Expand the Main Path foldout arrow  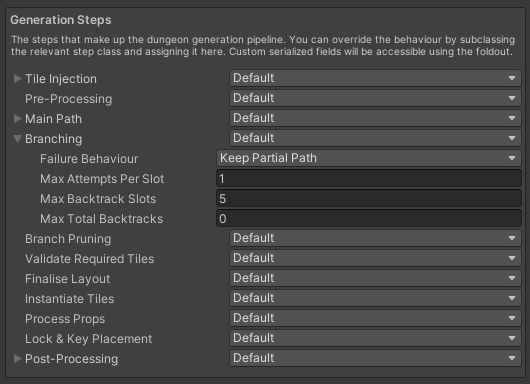(17, 119)
